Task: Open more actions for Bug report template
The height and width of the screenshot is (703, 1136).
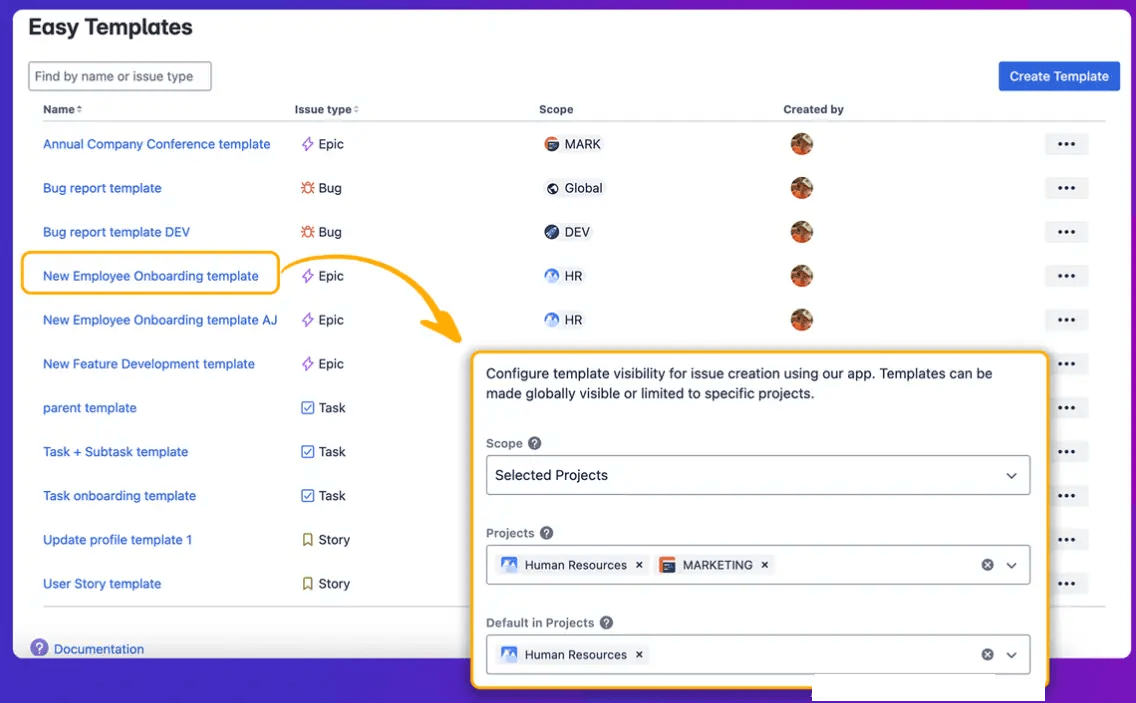Action: click(1066, 188)
